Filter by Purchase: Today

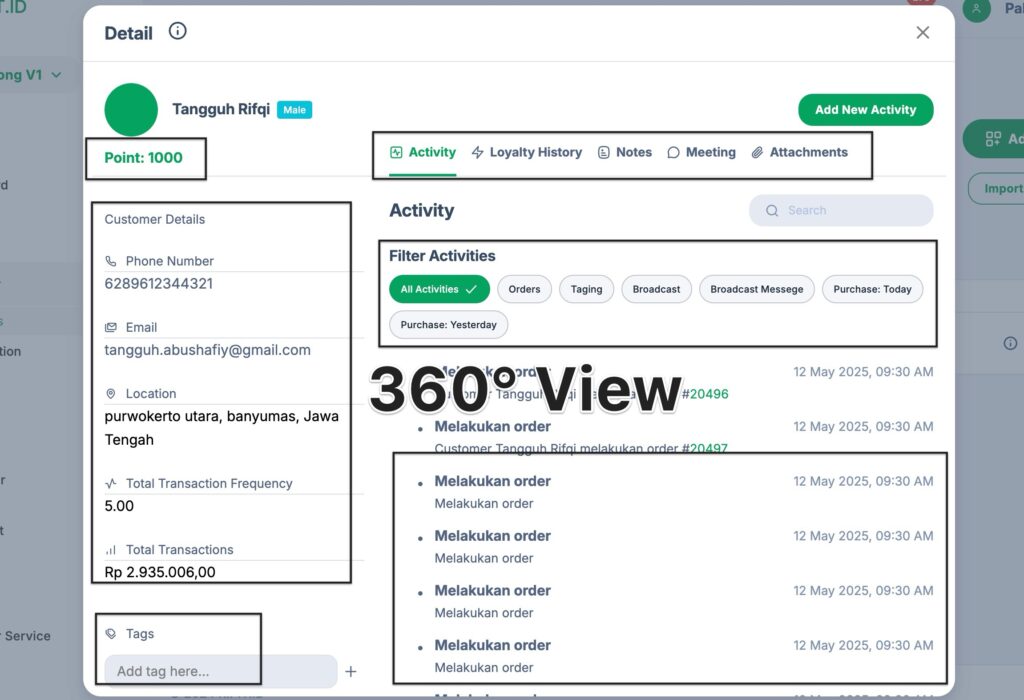(872, 290)
